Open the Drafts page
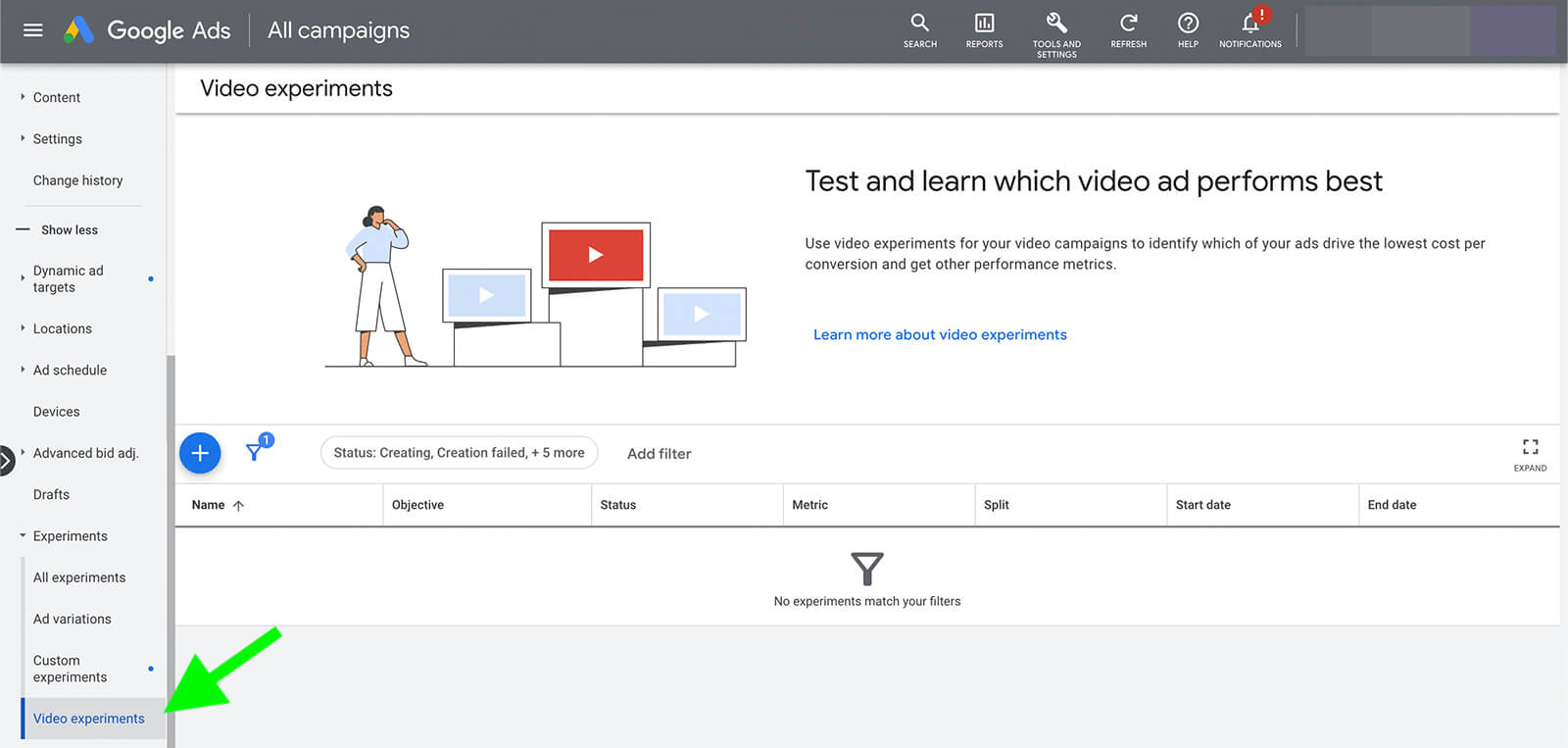The image size is (1568, 748). click(x=51, y=494)
